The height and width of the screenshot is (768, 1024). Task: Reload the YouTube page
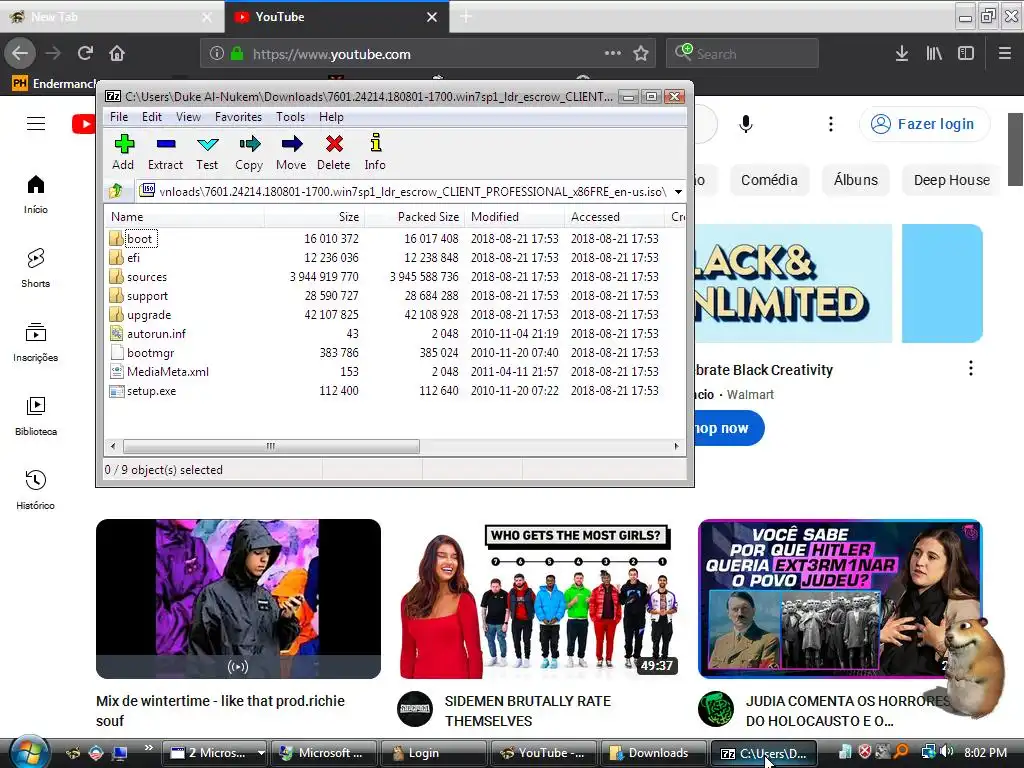click(x=85, y=54)
